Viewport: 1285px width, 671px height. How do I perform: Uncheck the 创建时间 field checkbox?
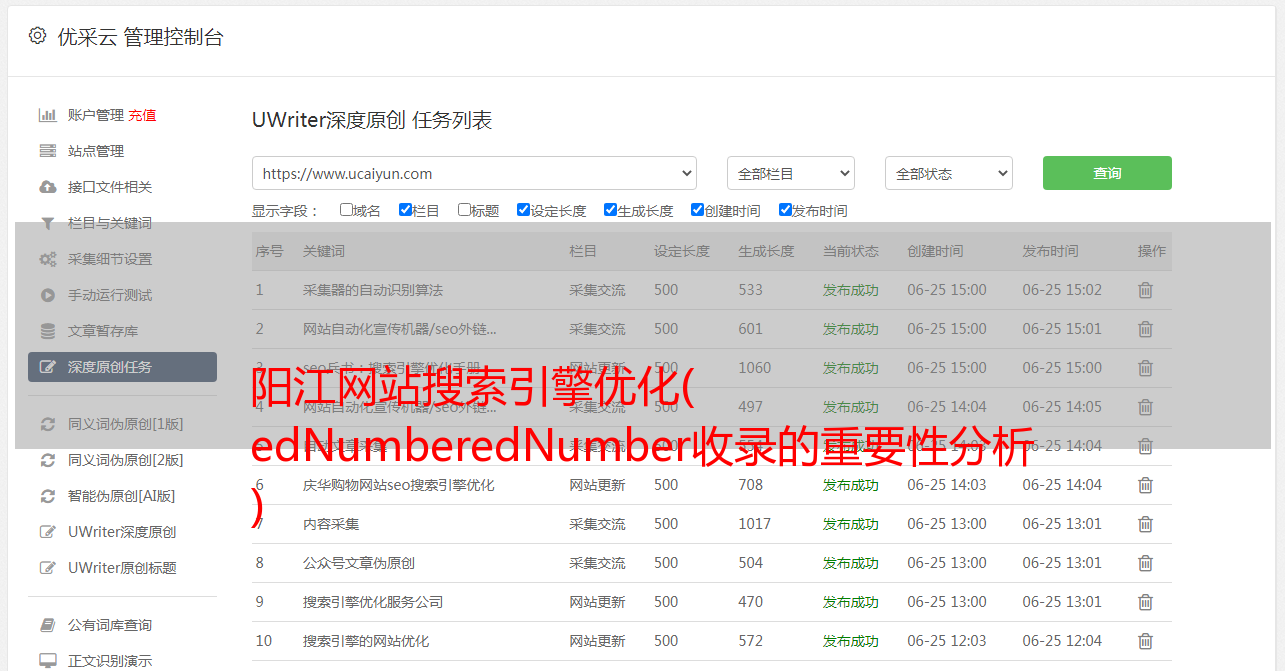tap(697, 210)
